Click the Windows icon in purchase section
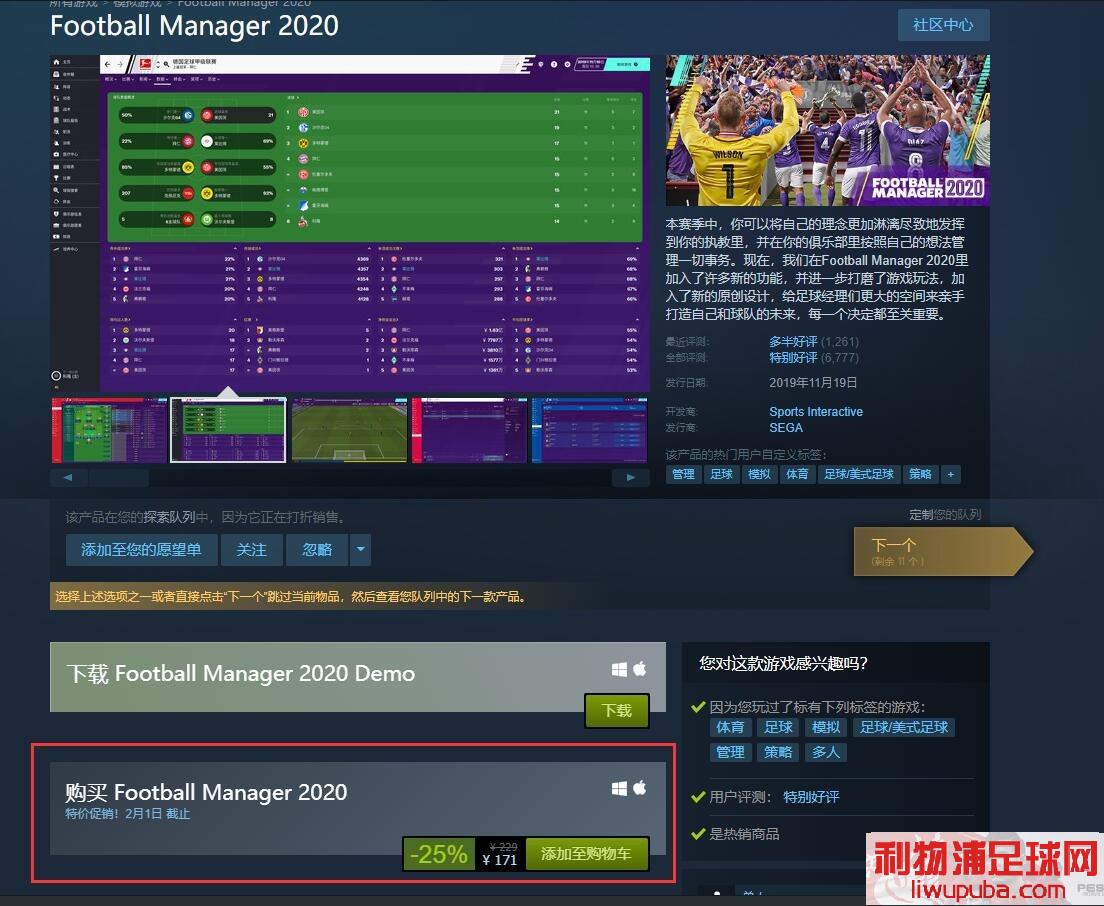Screen dimensions: 1104x906 click(x=620, y=789)
